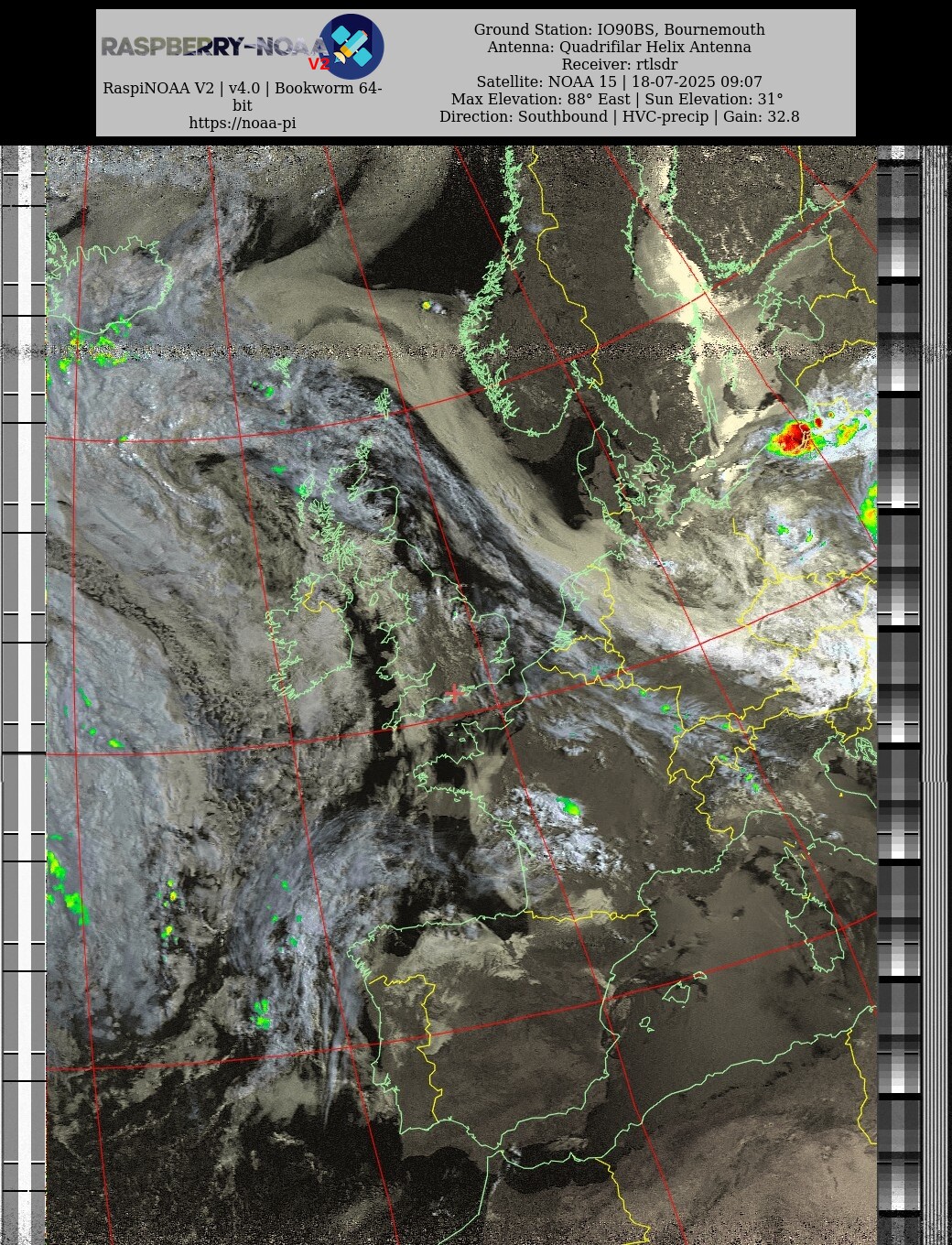Click 'Ground Station: IO90BS, Bournemouth' line
Viewport: 952px width, 1245px height.
click(620, 29)
